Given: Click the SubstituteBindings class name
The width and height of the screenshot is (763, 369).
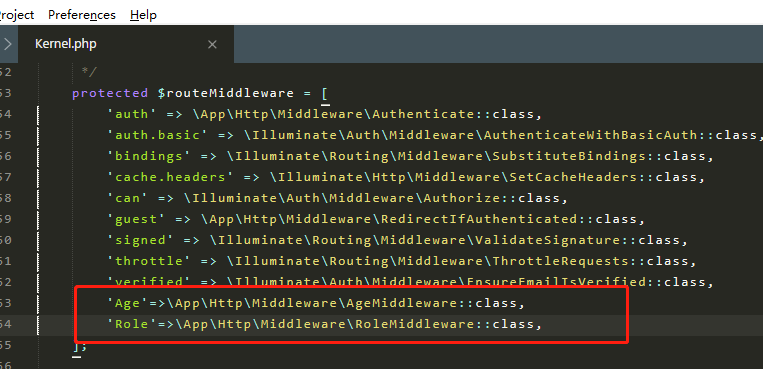Looking at the screenshot, I should [569, 156].
